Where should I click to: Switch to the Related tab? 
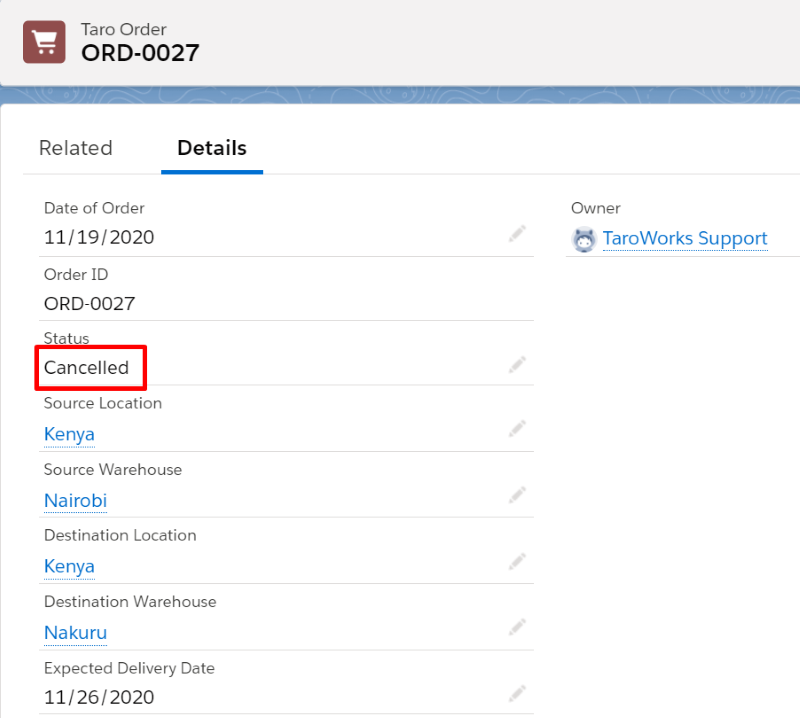click(x=75, y=148)
